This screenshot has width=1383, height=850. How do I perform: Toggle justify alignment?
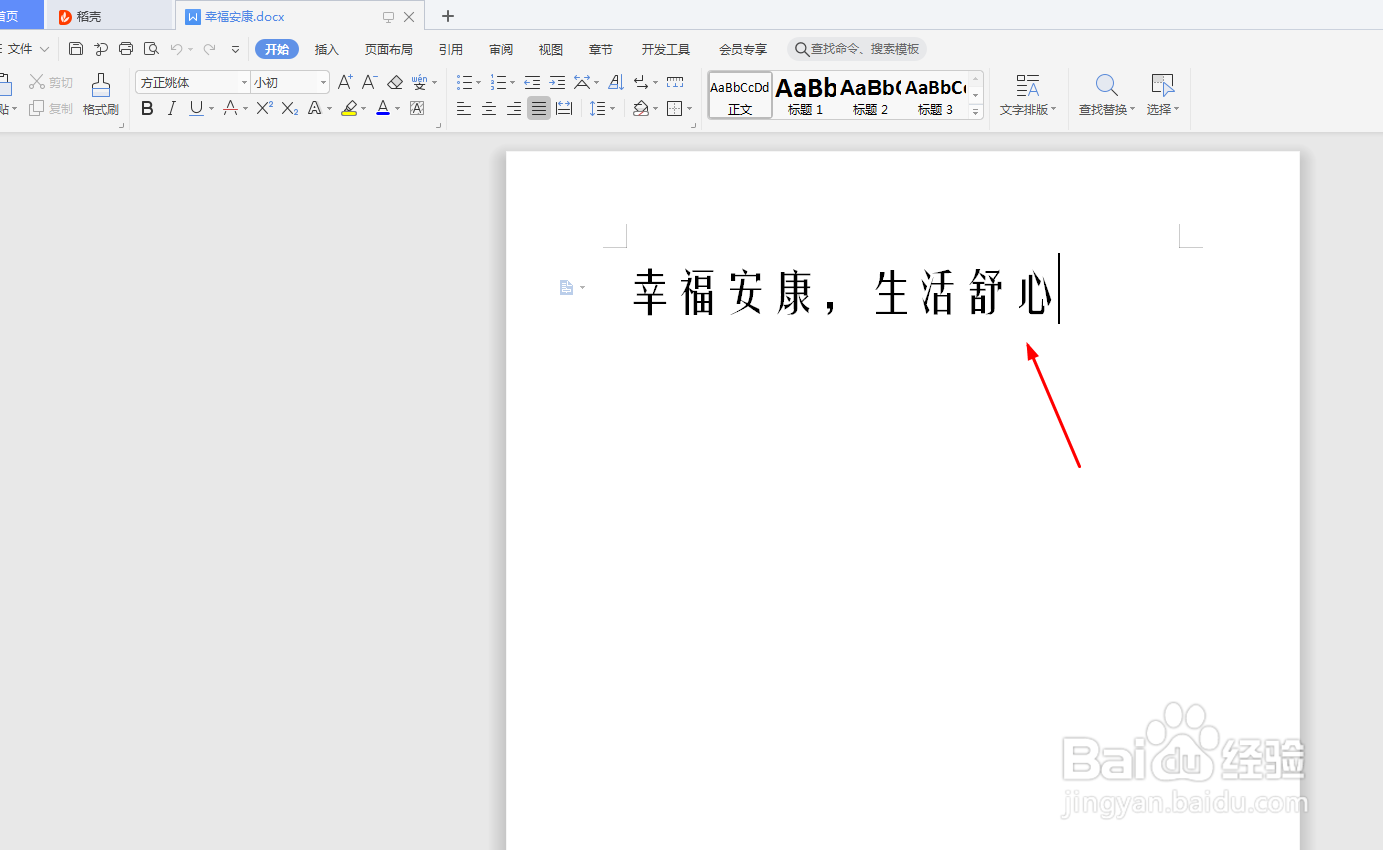tap(538, 108)
